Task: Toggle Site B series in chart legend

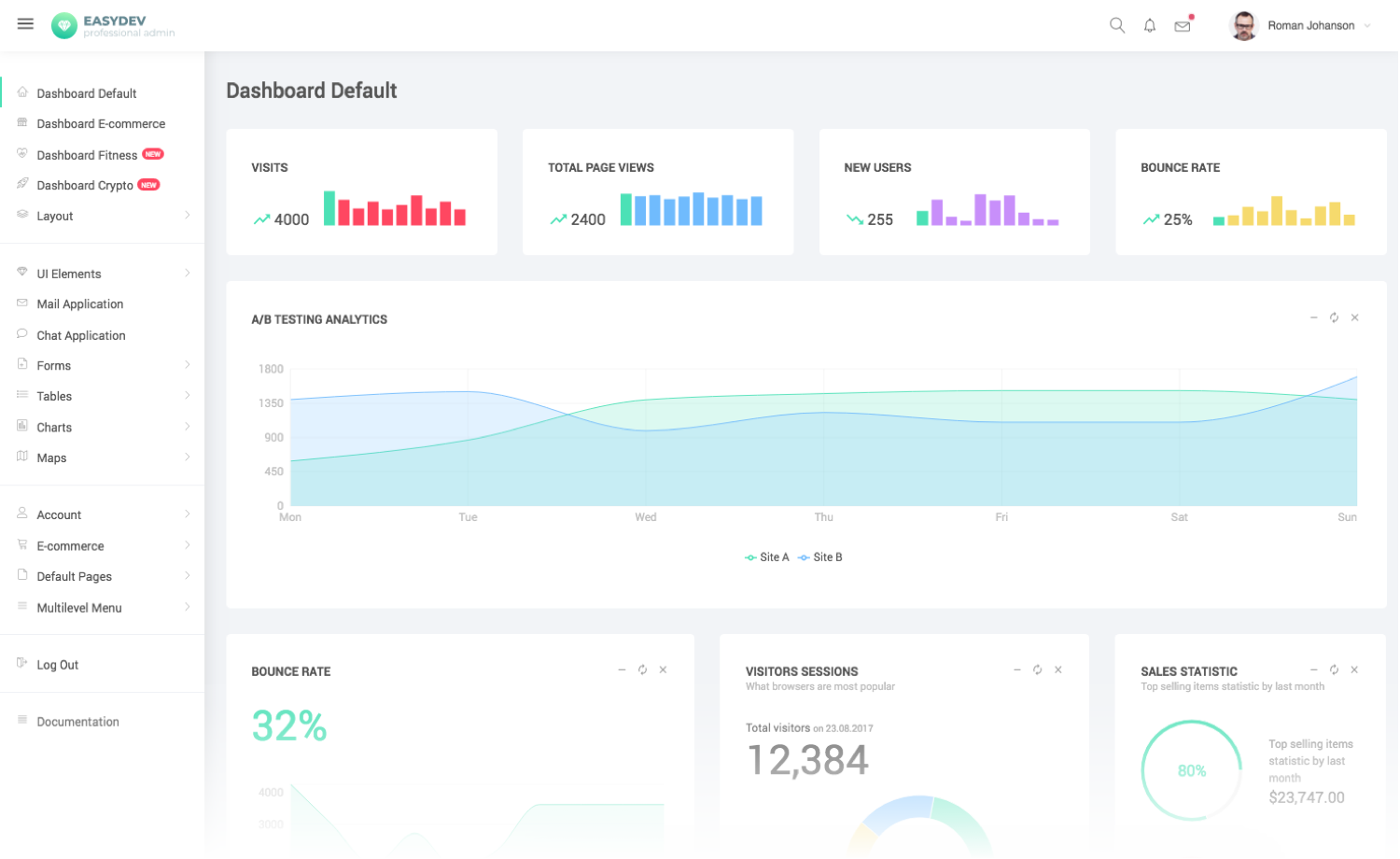Action: (820, 557)
